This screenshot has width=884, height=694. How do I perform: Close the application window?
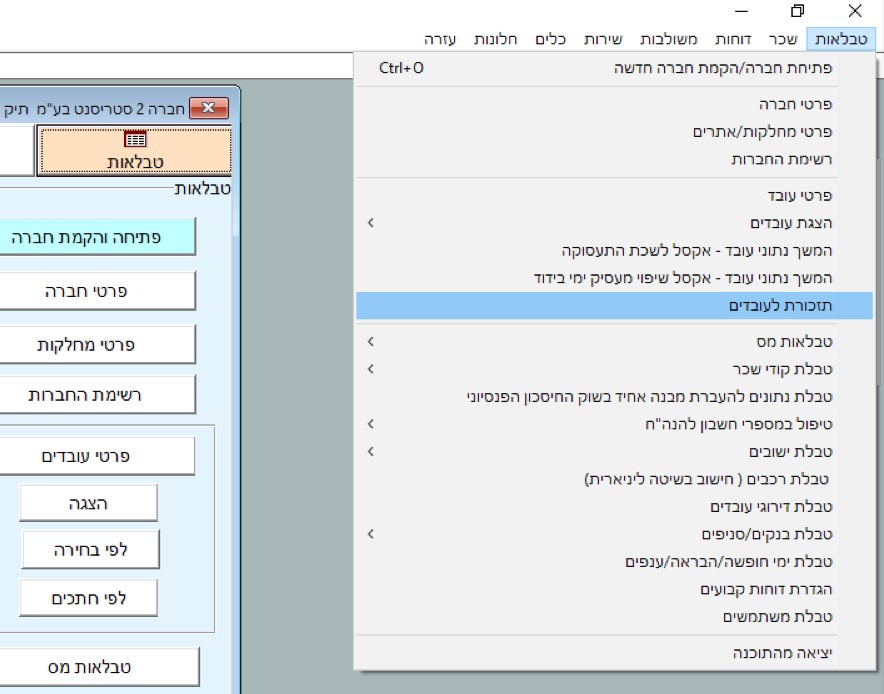(855, 11)
